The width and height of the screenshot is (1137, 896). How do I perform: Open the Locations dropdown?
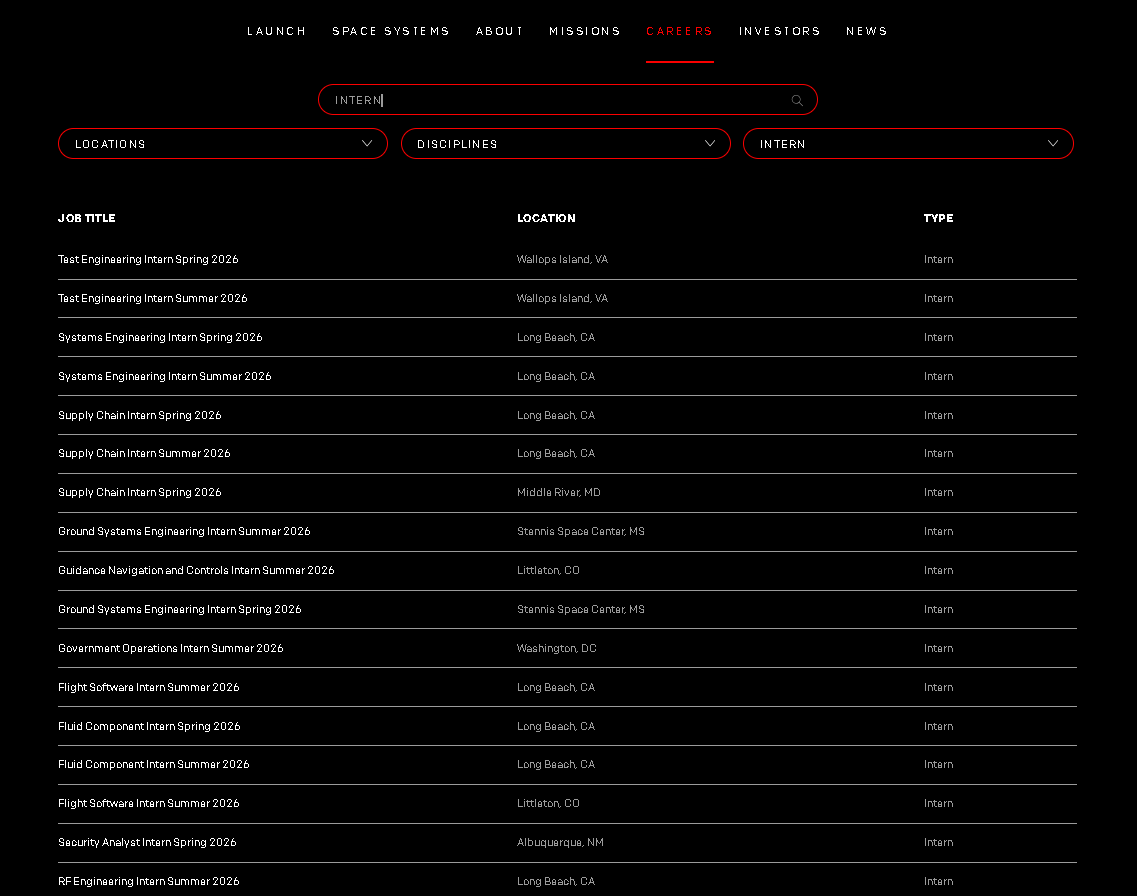tap(223, 144)
